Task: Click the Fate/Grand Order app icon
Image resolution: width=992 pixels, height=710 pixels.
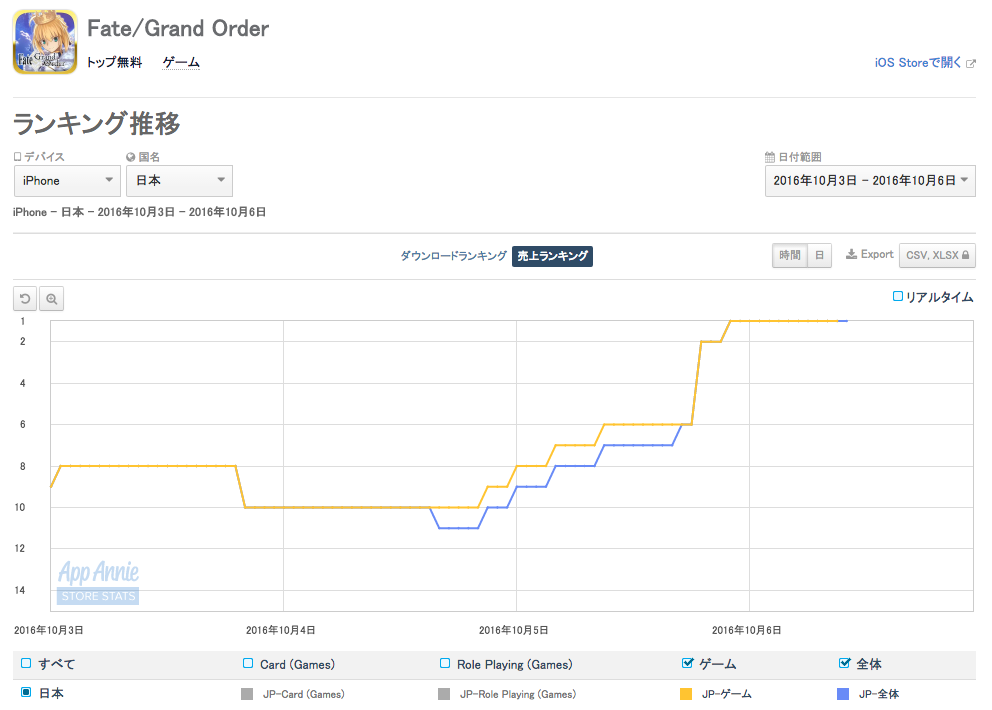Action: point(45,42)
